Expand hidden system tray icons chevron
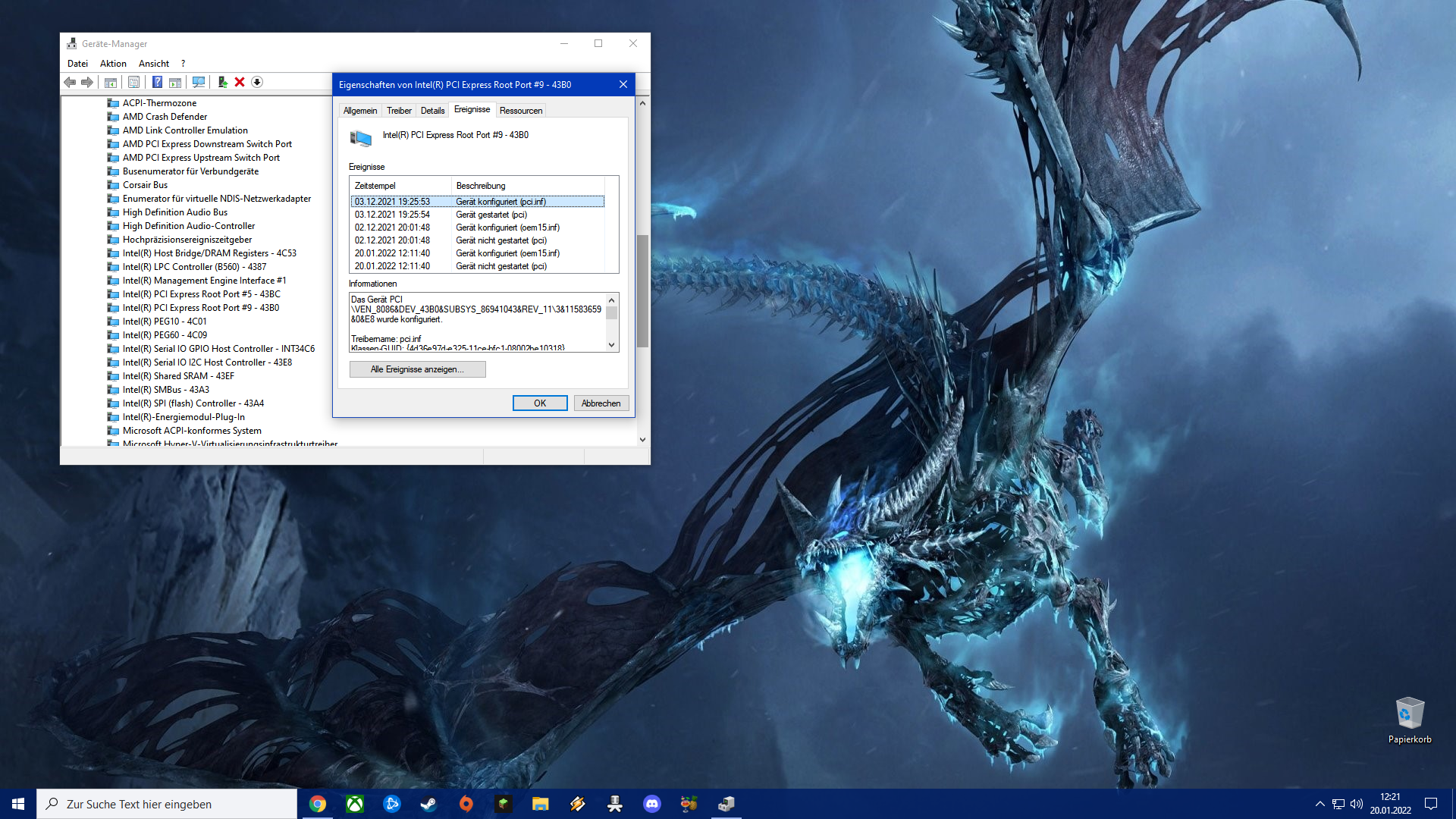Screen dimensions: 1456x819 coord(1319,804)
